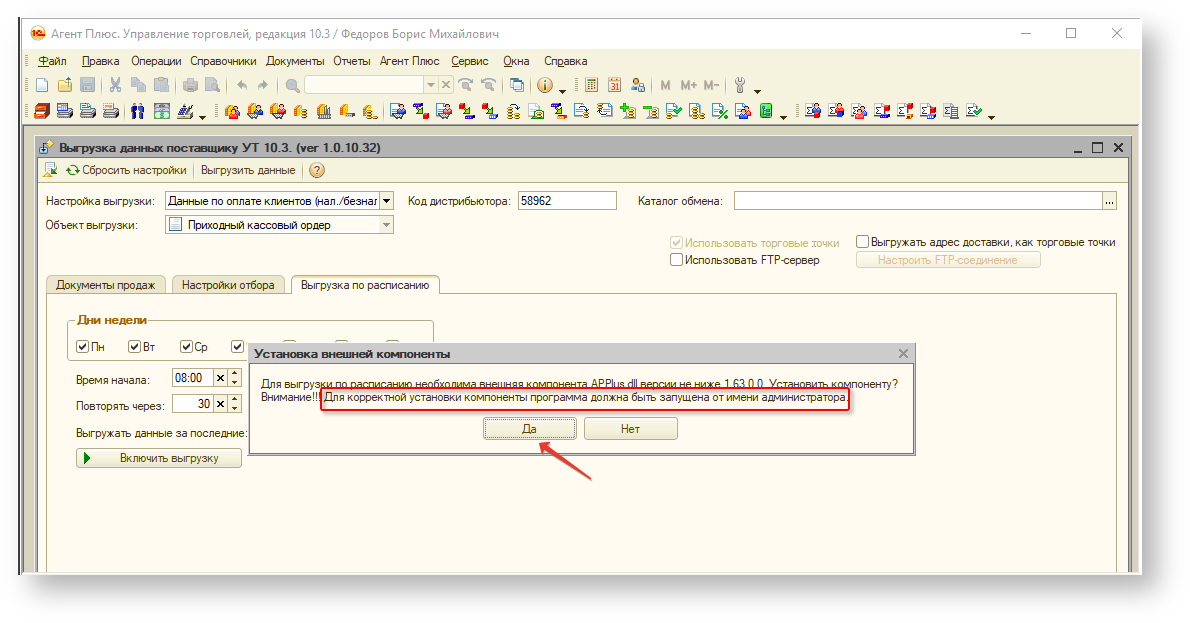Click the wrench tools icon
The image size is (1190, 623).
pos(740,85)
